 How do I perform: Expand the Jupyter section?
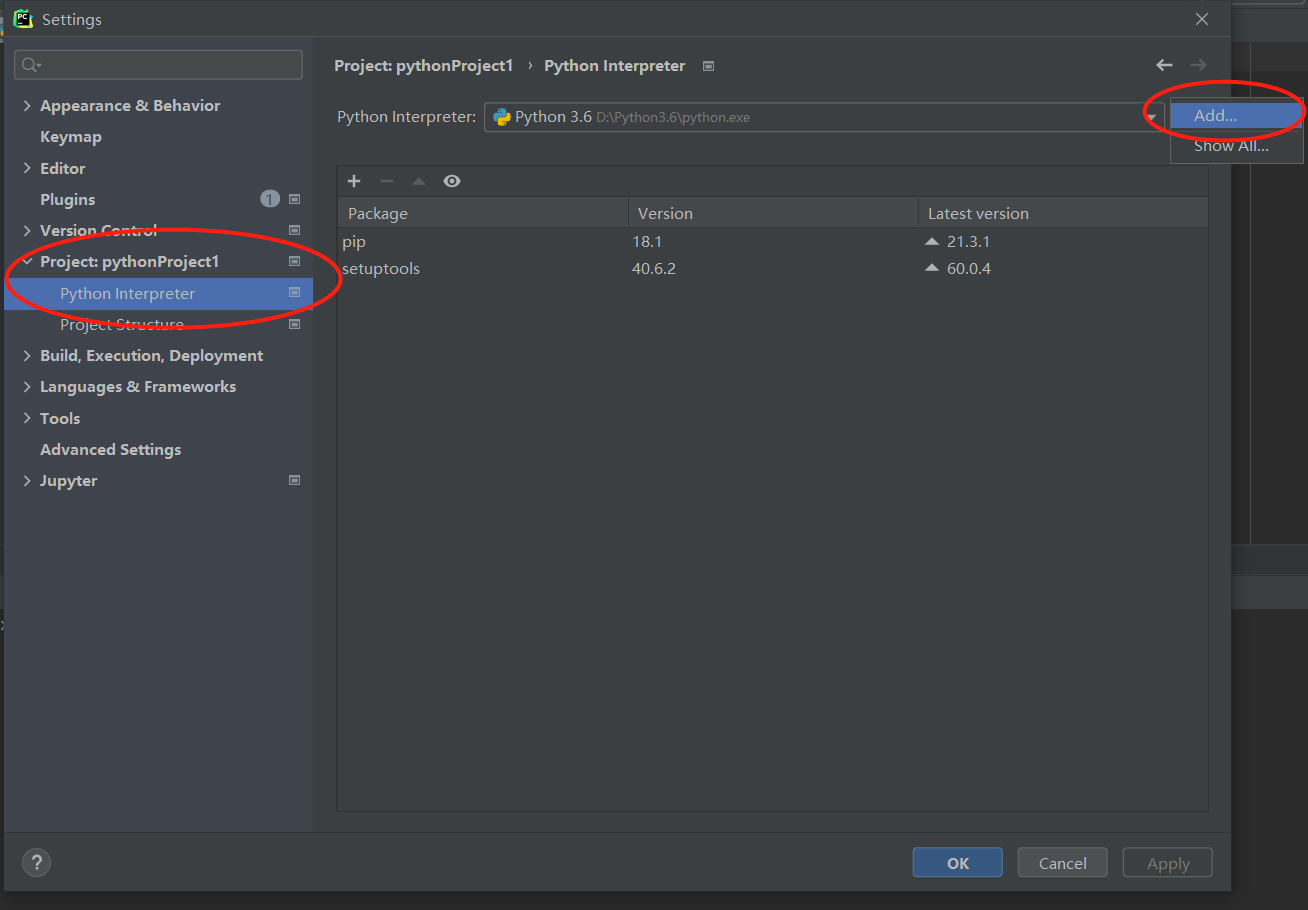[27, 480]
